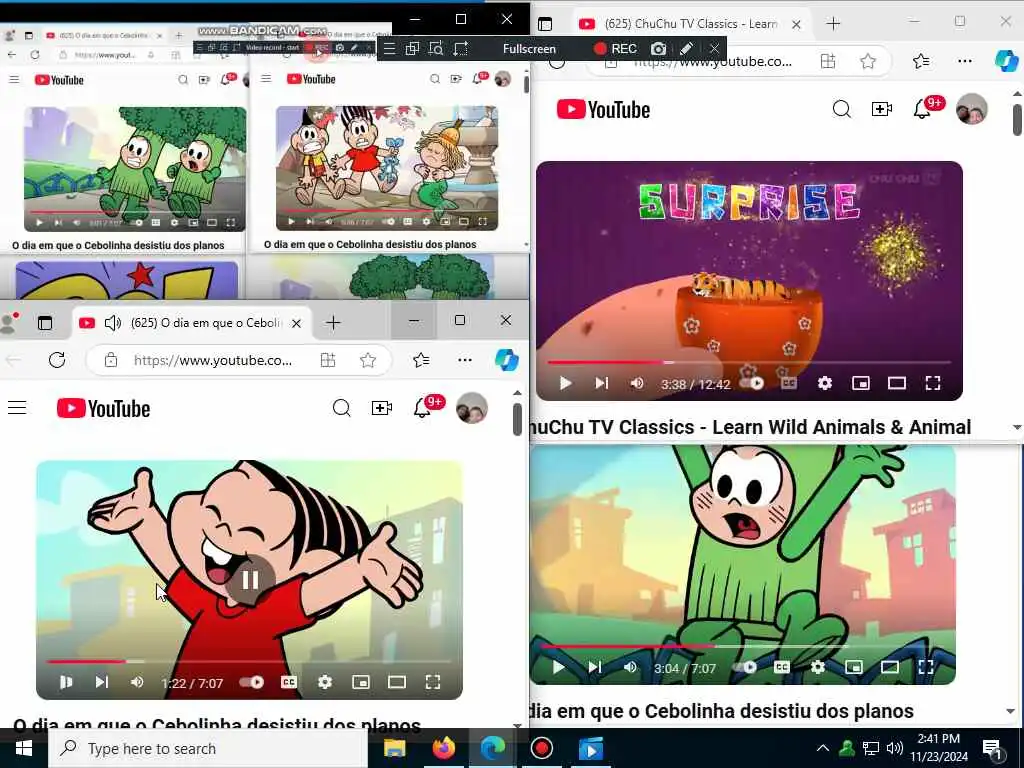The image size is (1024, 768).
Task: Skip to next video in ChuChu TV player
Action: click(x=601, y=383)
